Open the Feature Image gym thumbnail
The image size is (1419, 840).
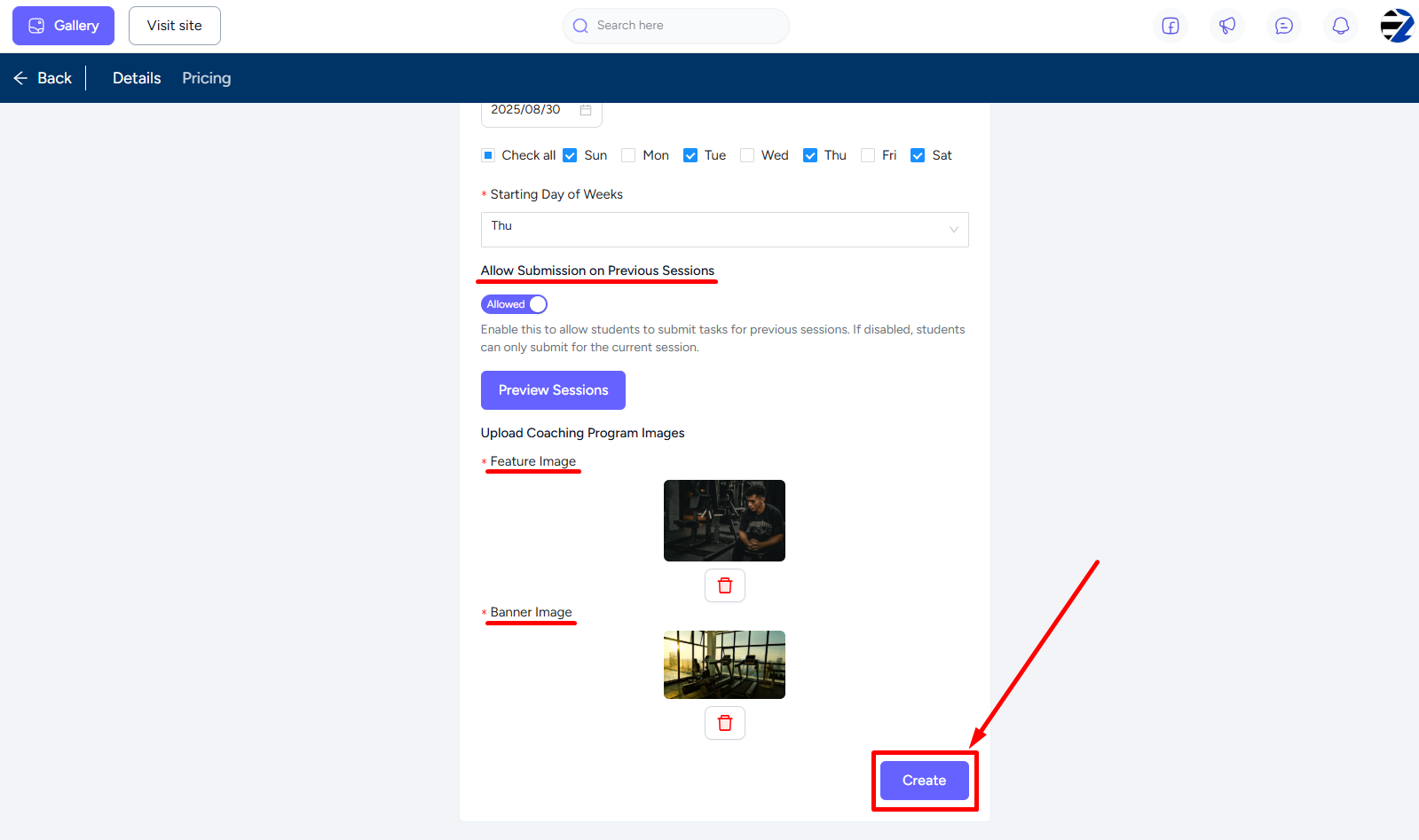point(724,521)
